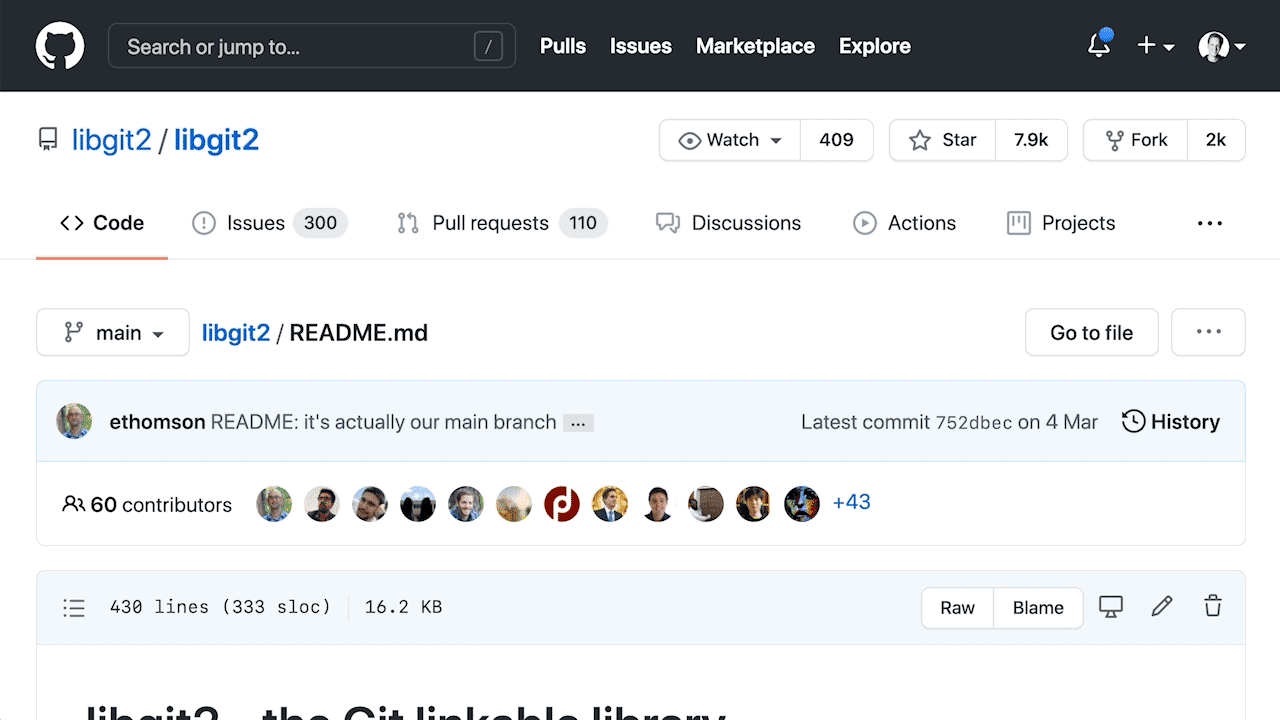Click the README.md file name
Image resolution: width=1280 pixels, height=720 pixels.
point(359,333)
